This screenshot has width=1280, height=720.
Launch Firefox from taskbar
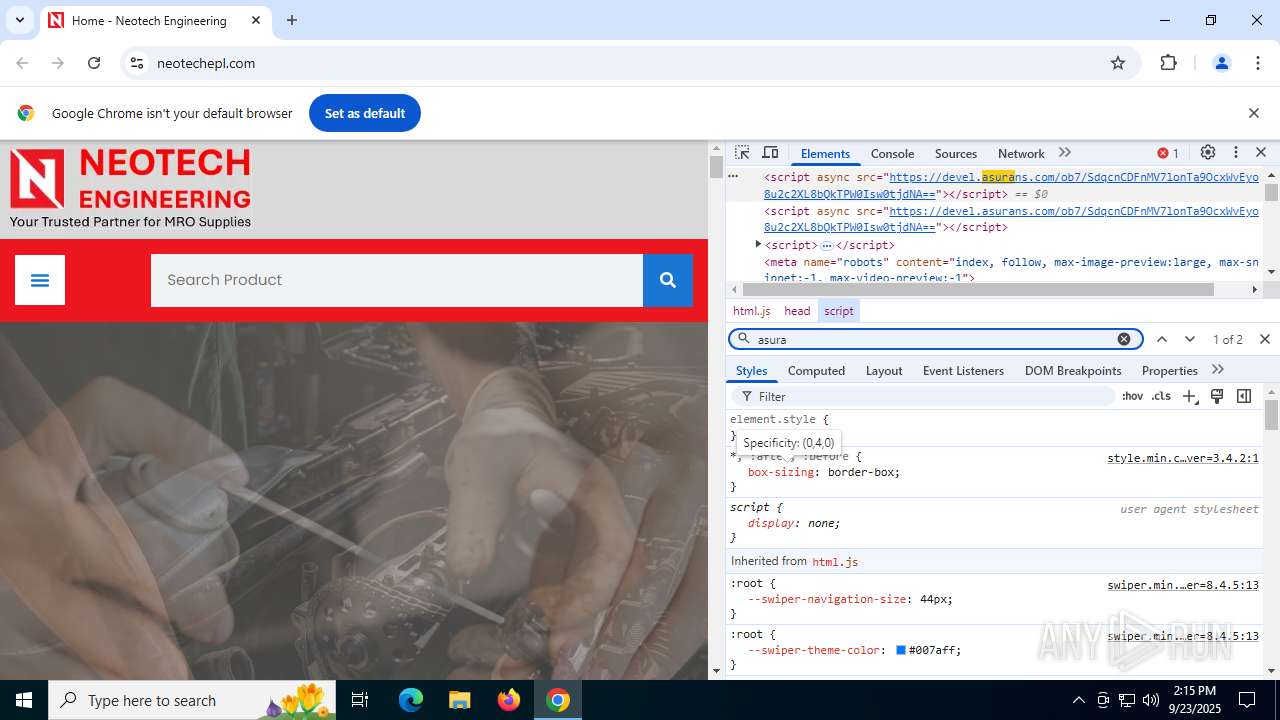coord(508,700)
